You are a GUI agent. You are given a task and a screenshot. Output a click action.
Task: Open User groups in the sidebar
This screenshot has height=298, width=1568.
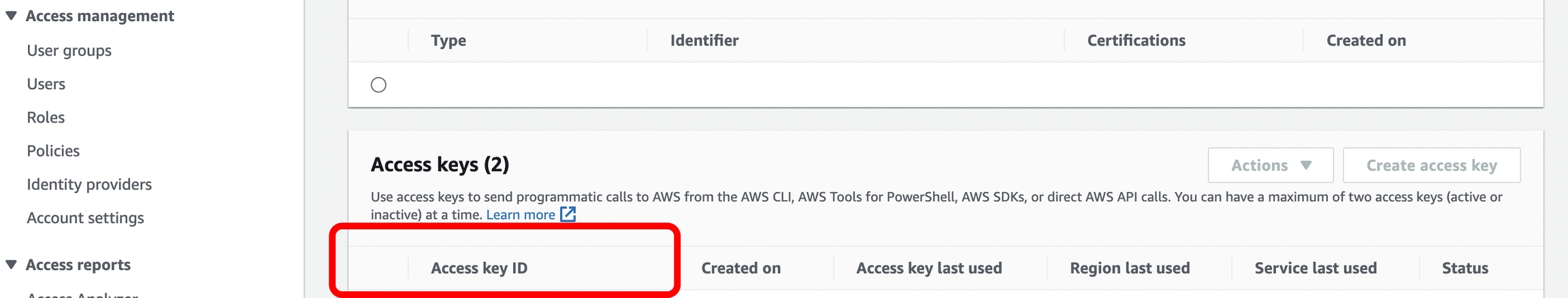tap(69, 50)
